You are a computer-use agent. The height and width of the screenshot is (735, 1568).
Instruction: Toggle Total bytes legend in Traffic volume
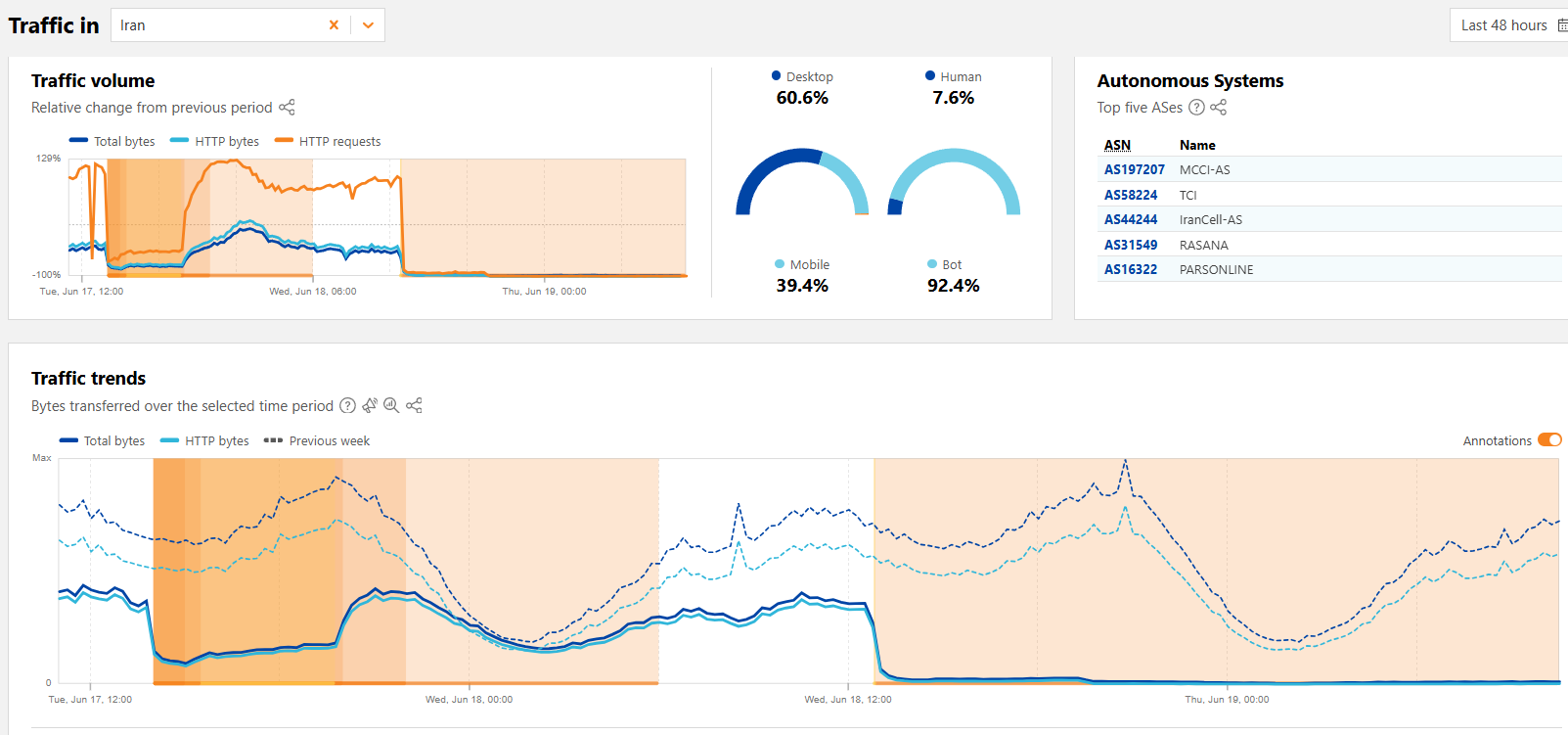pos(112,142)
